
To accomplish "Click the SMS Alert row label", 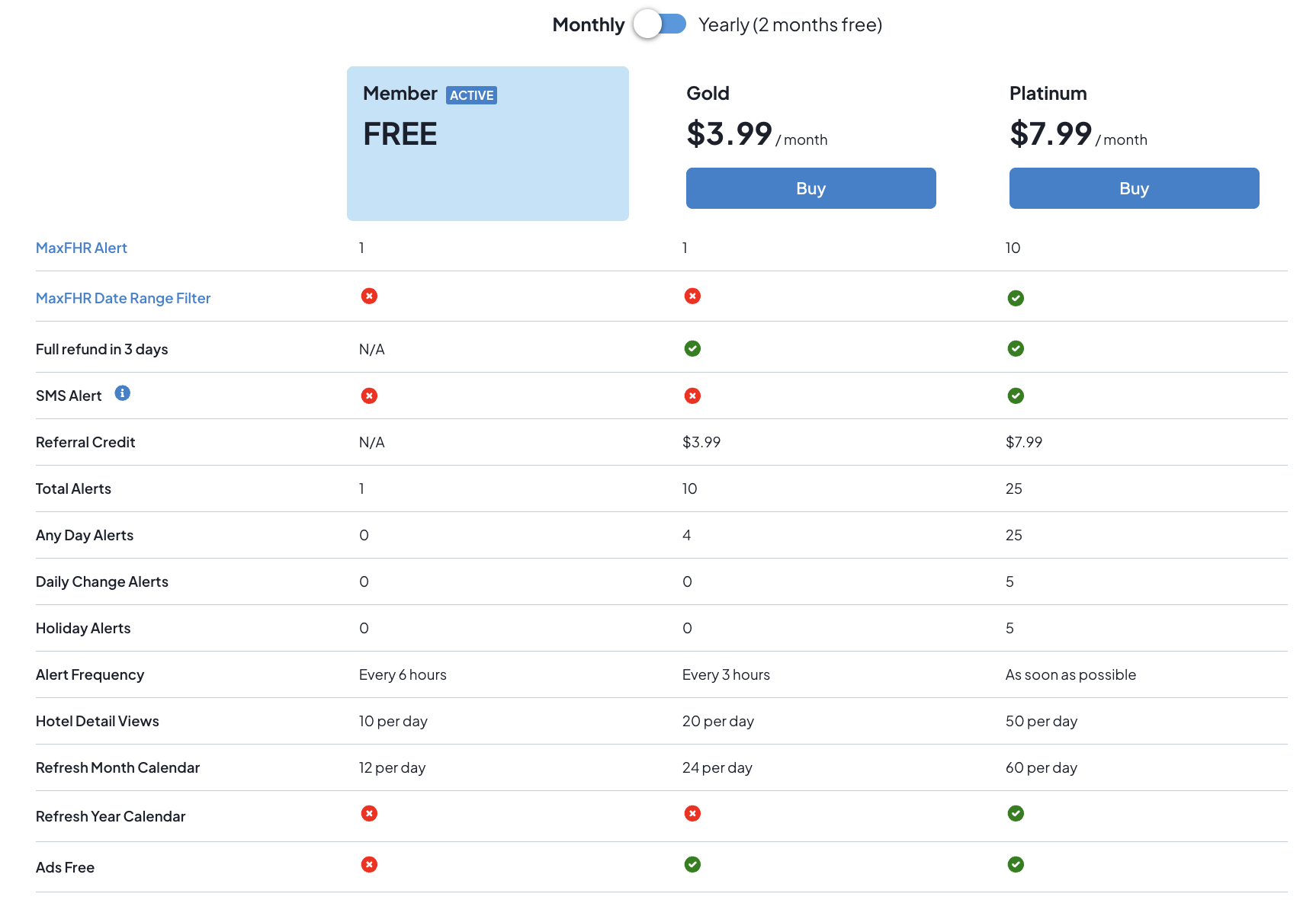I will [x=69, y=396].
